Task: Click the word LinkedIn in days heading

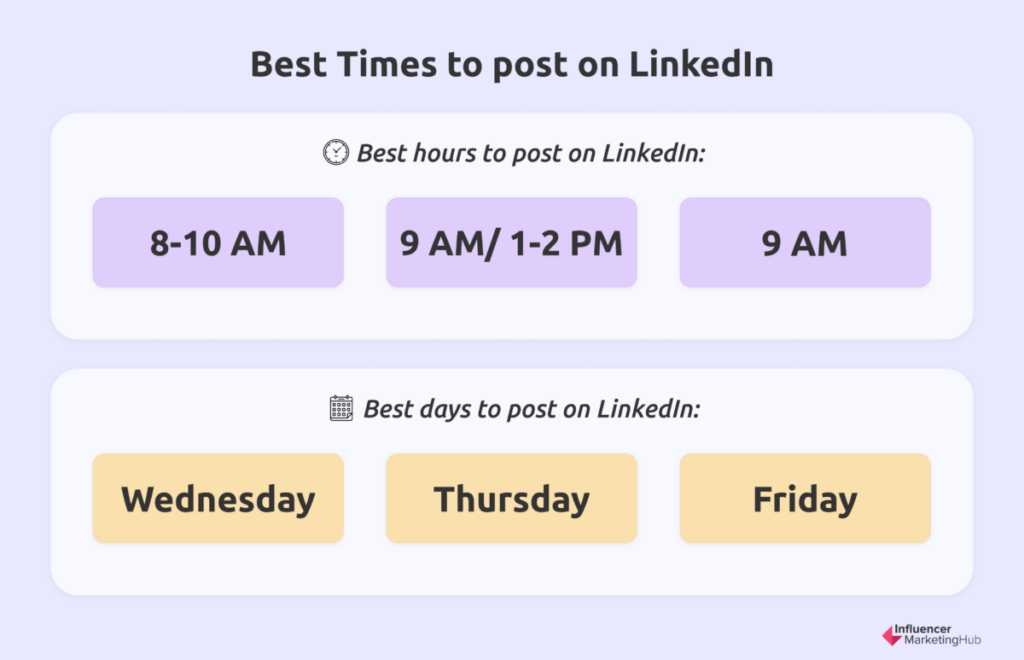Action: (x=648, y=409)
